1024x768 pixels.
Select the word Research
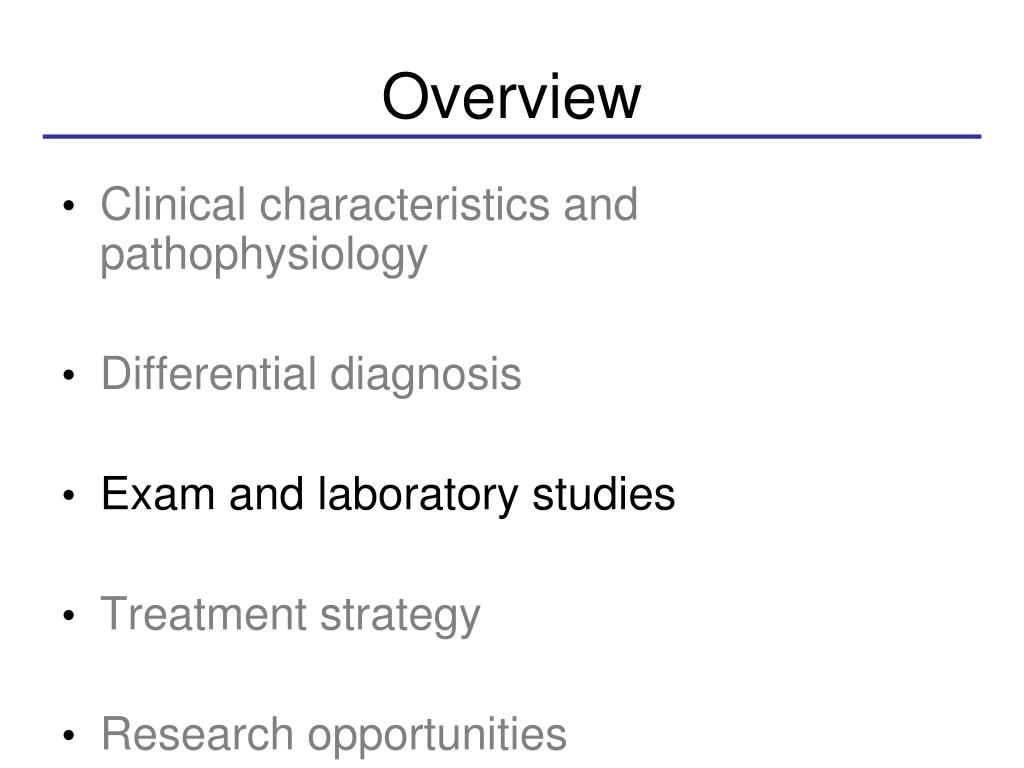tap(197, 734)
